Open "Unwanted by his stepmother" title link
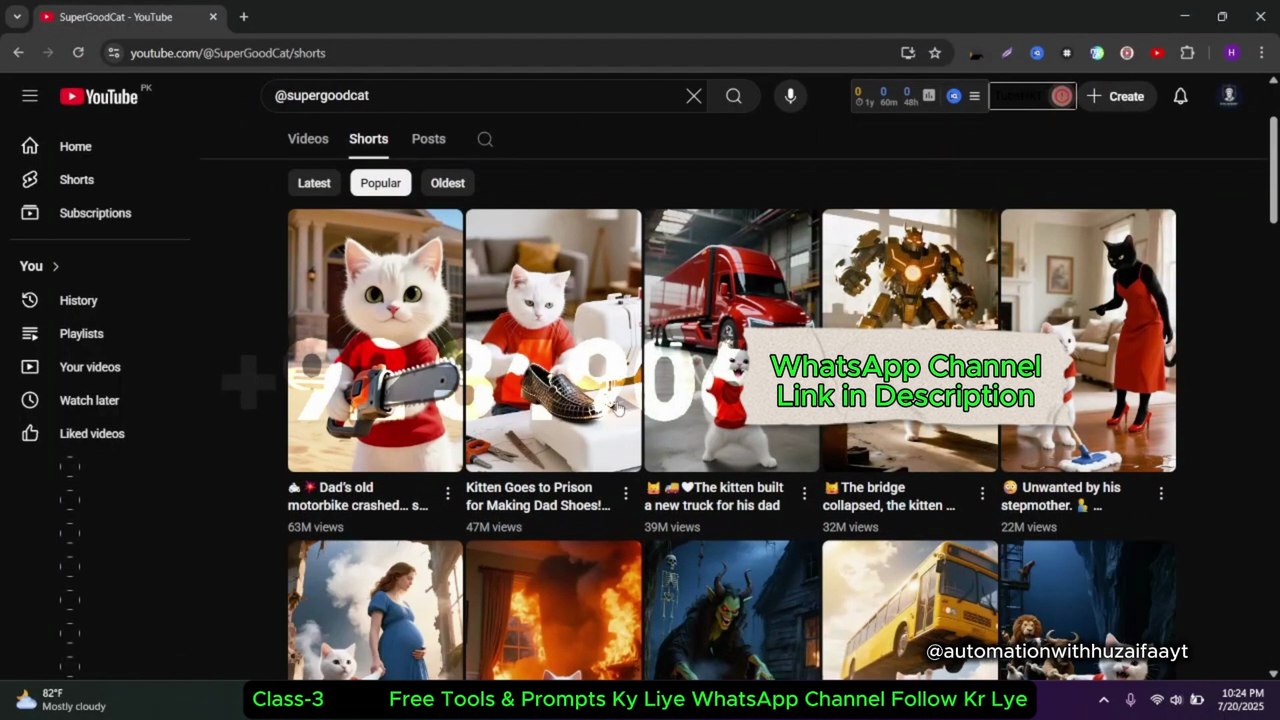The image size is (1280, 720). click(x=1061, y=497)
